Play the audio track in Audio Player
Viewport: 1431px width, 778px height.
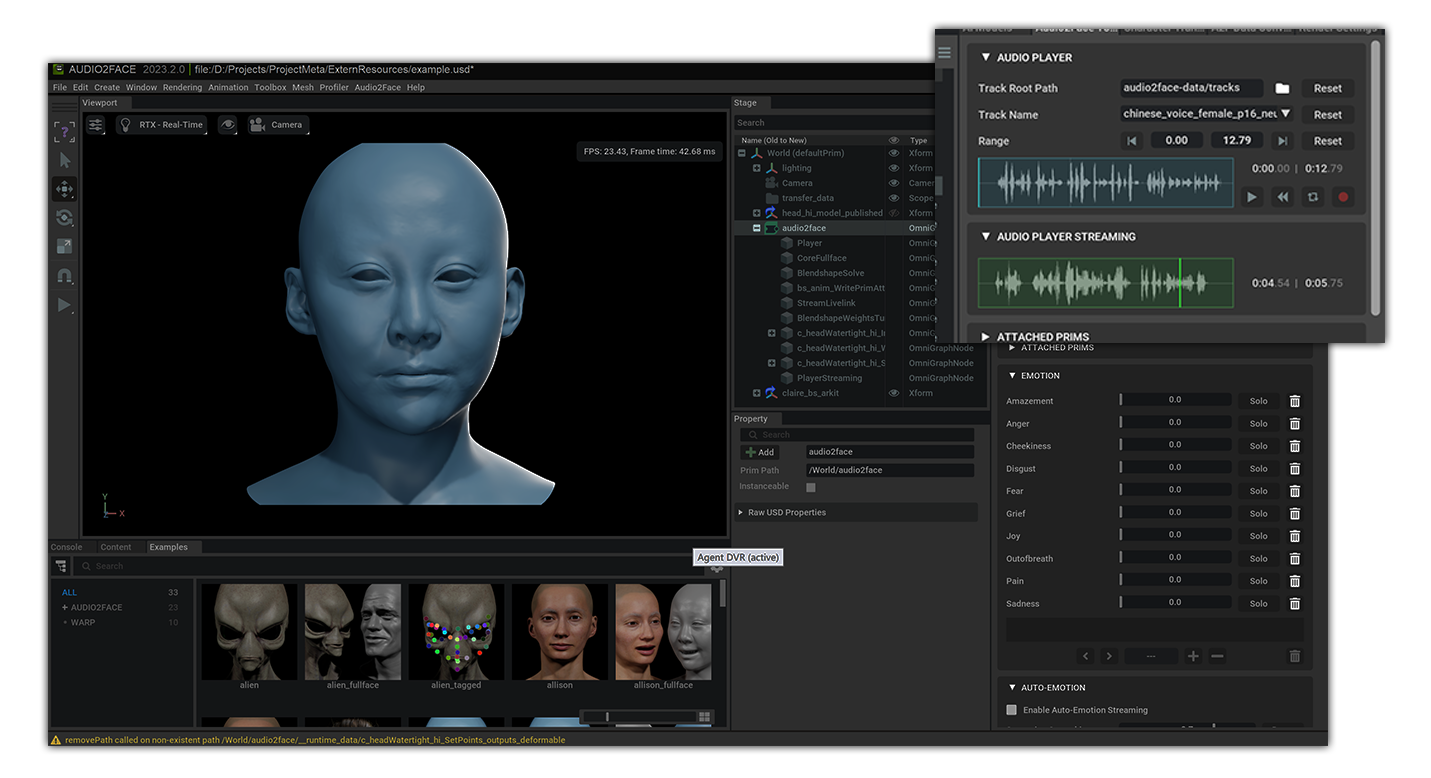coord(1251,197)
